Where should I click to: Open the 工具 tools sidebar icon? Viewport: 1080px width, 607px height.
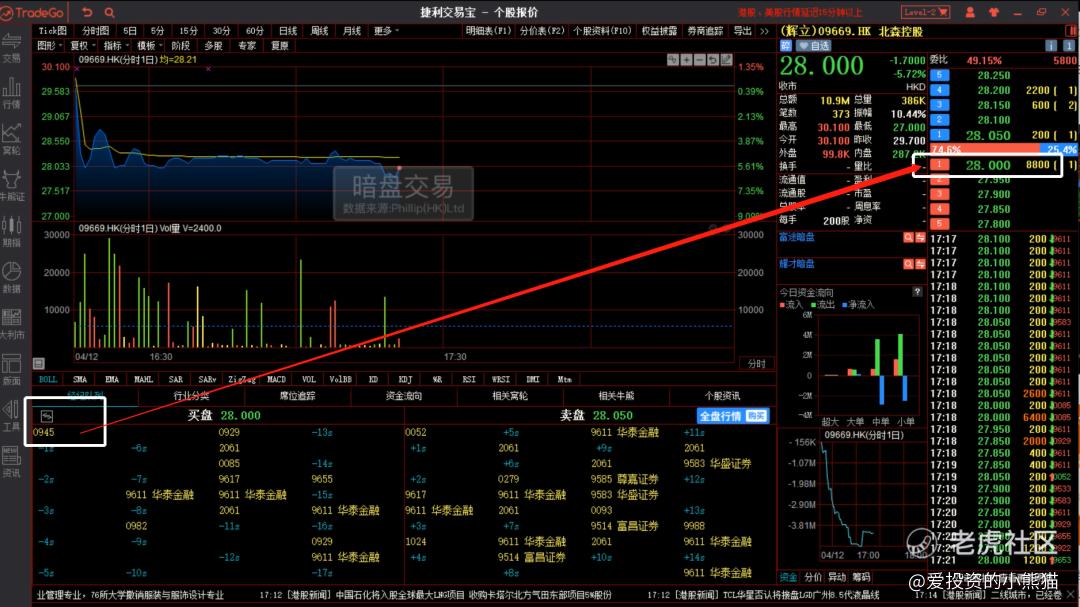[12, 415]
